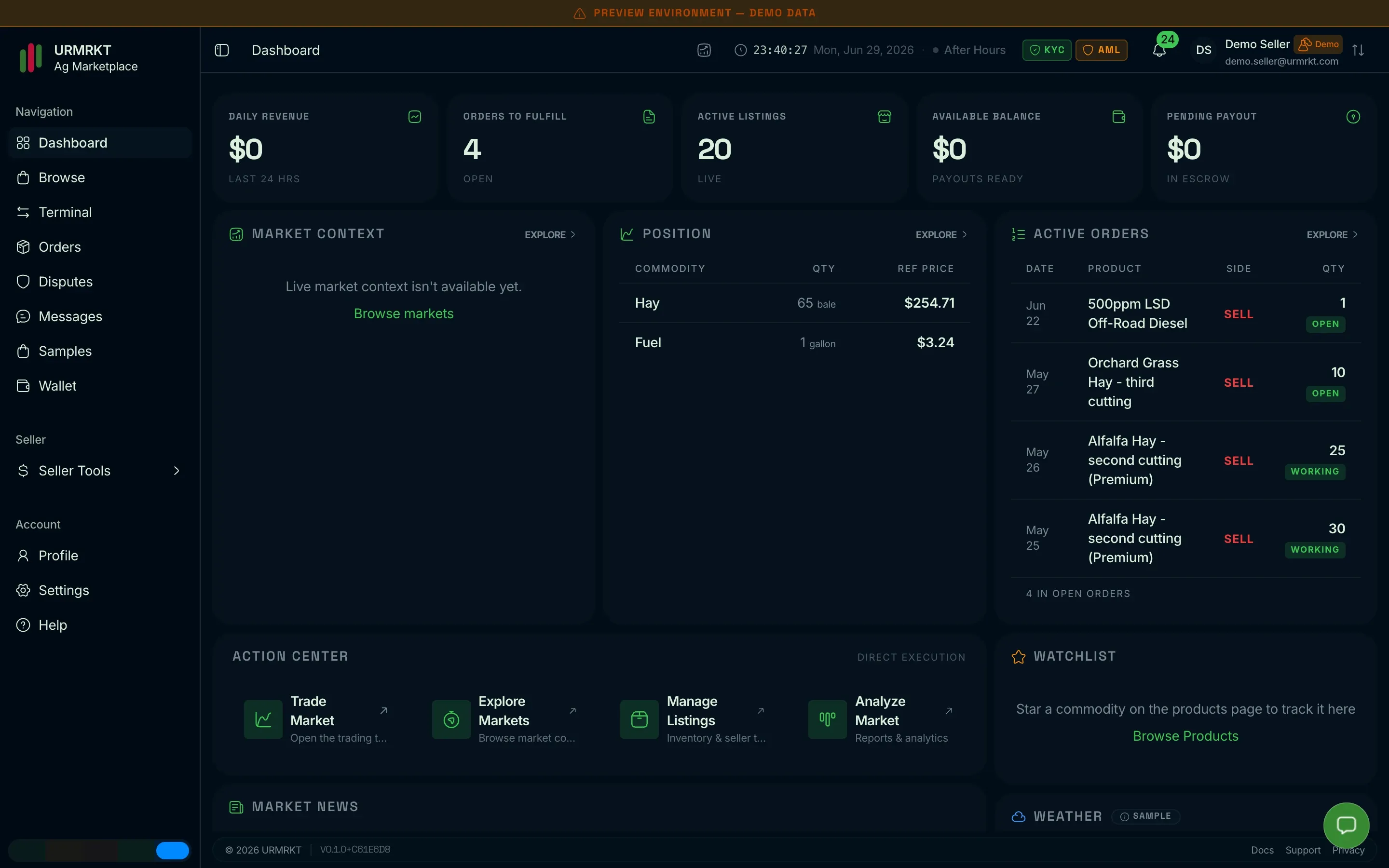Screen dimensions: 1389x868
Task: Click the Watchlist star icon
Action: pyautogui.click(x=1018, y=657)
